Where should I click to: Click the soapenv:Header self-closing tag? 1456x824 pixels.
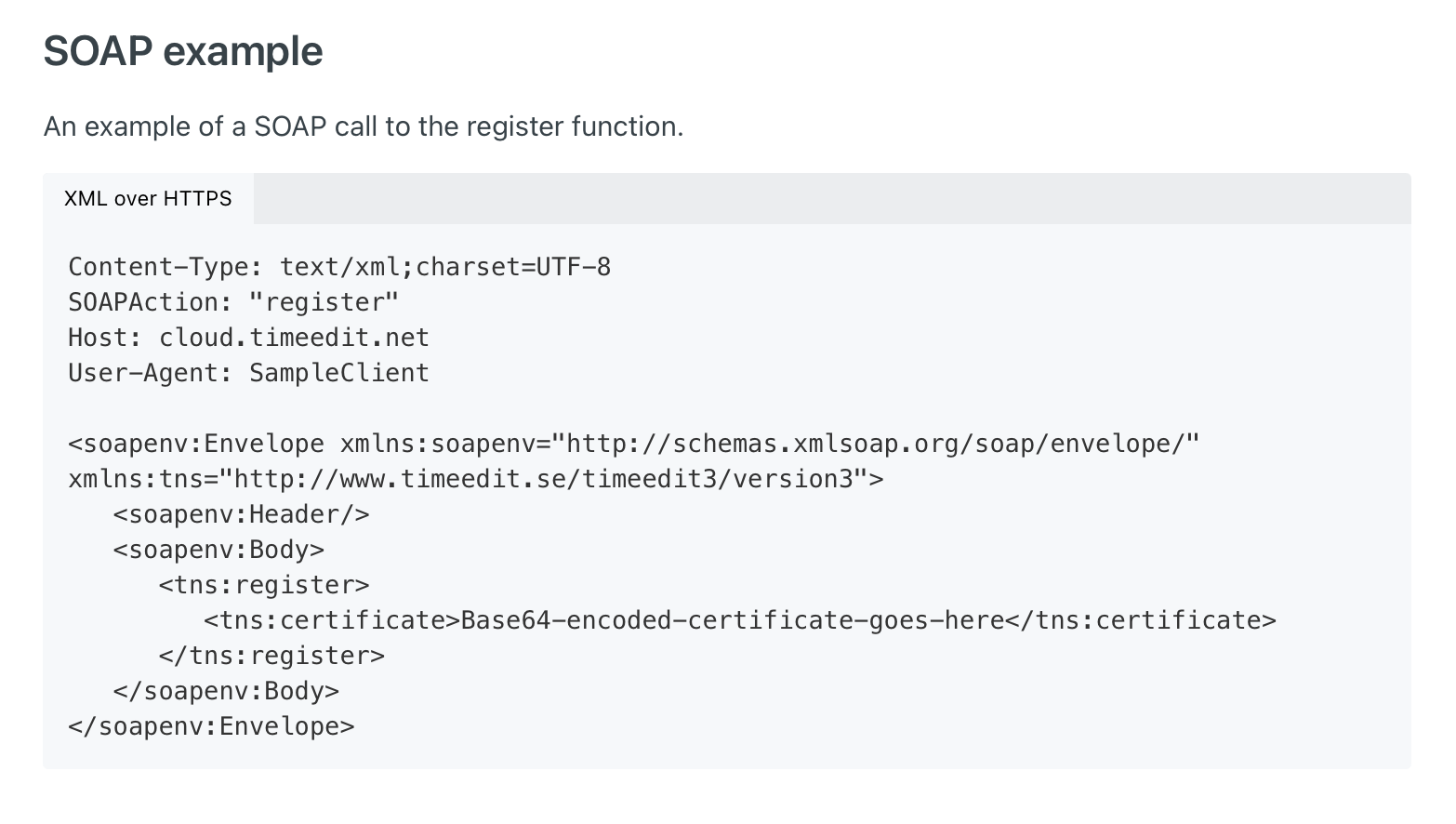[x=240, y=513]
